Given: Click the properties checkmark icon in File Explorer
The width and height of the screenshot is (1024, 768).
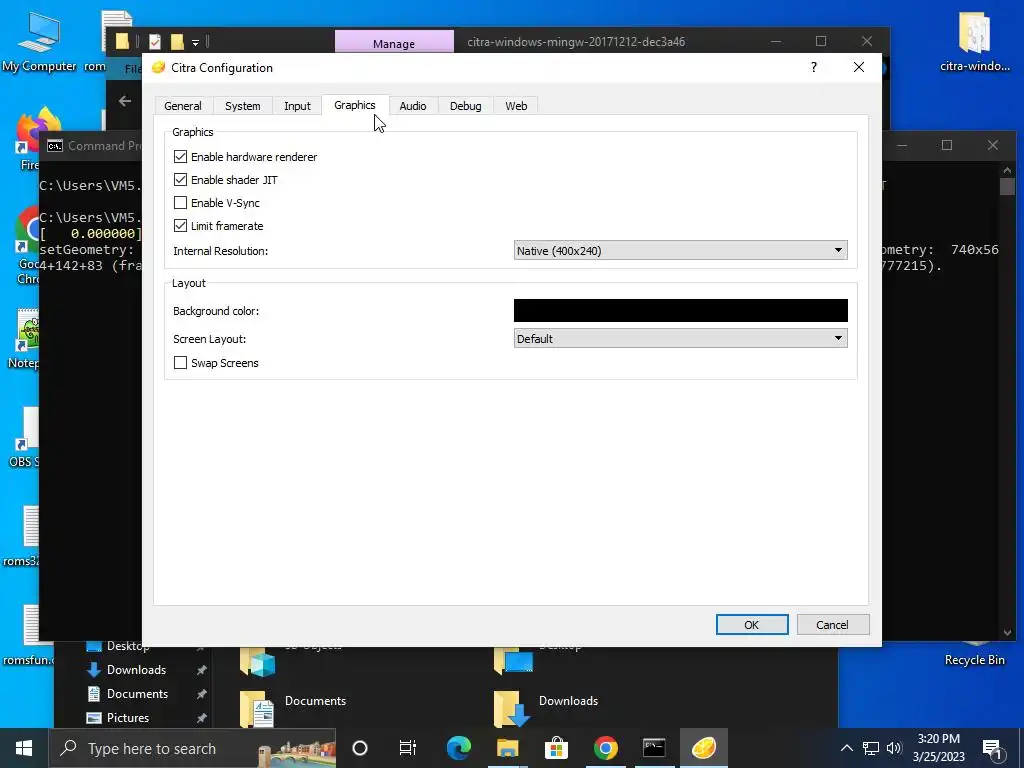Looking at the screenshot, I should point(155,42).
